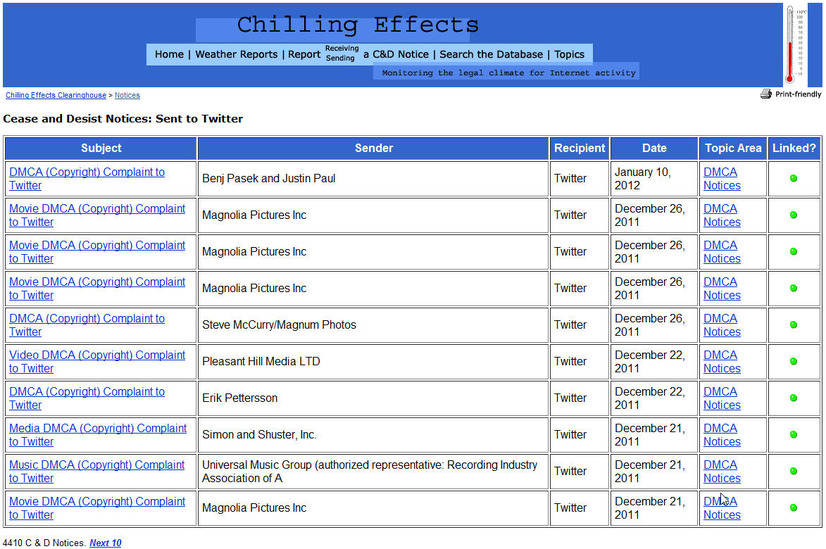Go to Chilling Effects Clearinghouse breadcrumb
The image size is (826, 549).
click(x=56, y=95)
